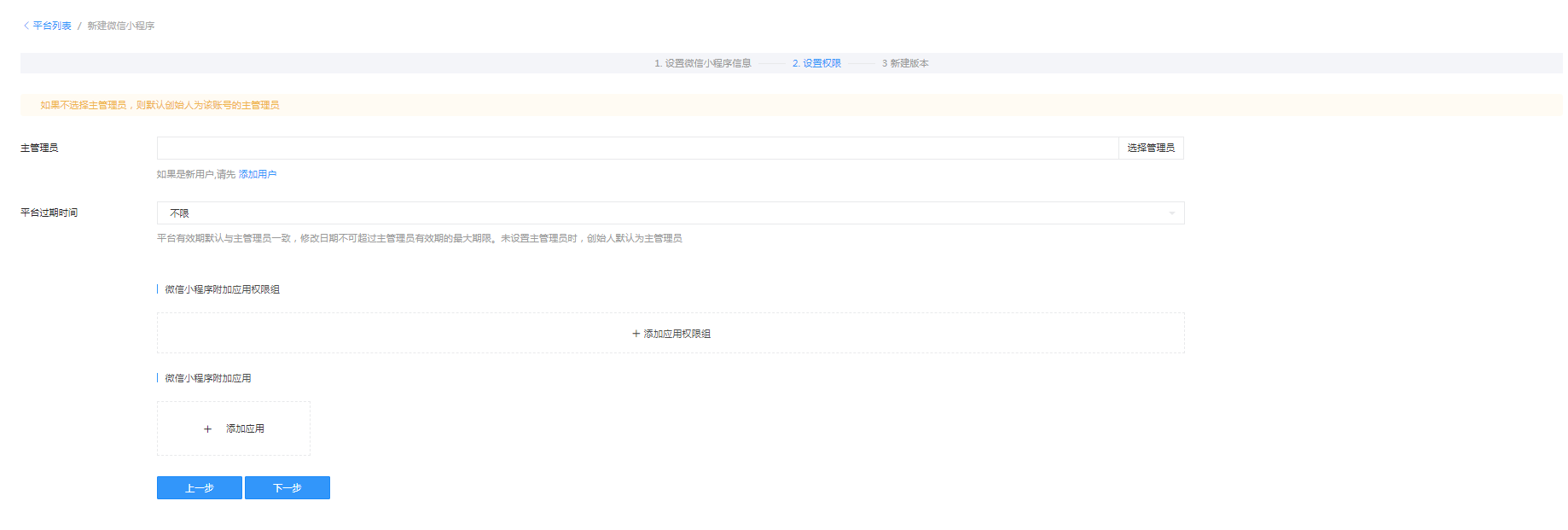Click the orange notice about 主管理员 default
The image size is (1568, 530).
(x=160, y=105)
